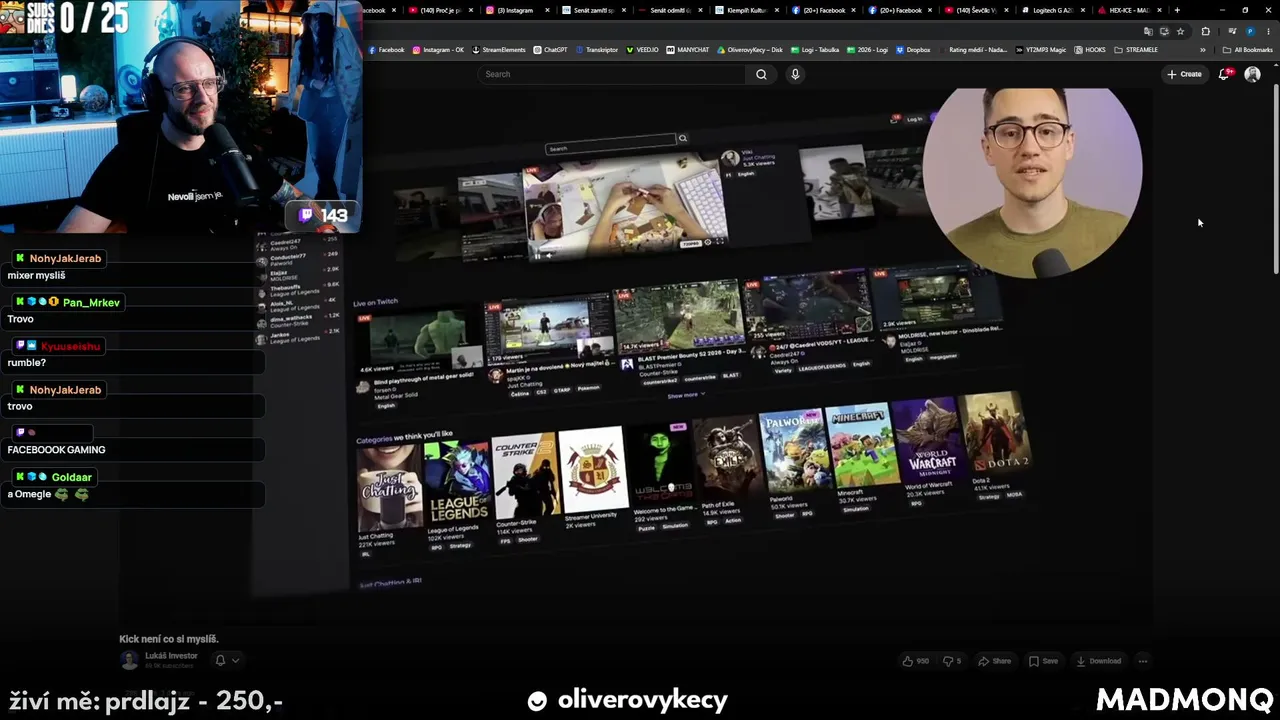Click the YouTube search magnifier button

pos(761,74)
